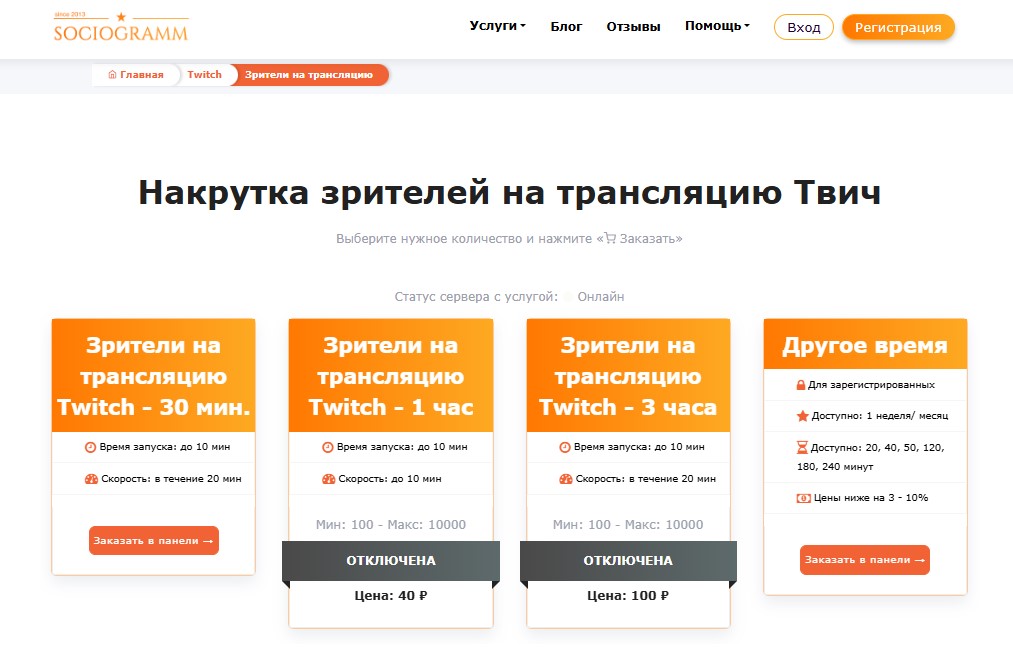
Task: Click the ОТКЛЮЧЕНА banner on 3 часа card
Action: [x=628, y=560]
